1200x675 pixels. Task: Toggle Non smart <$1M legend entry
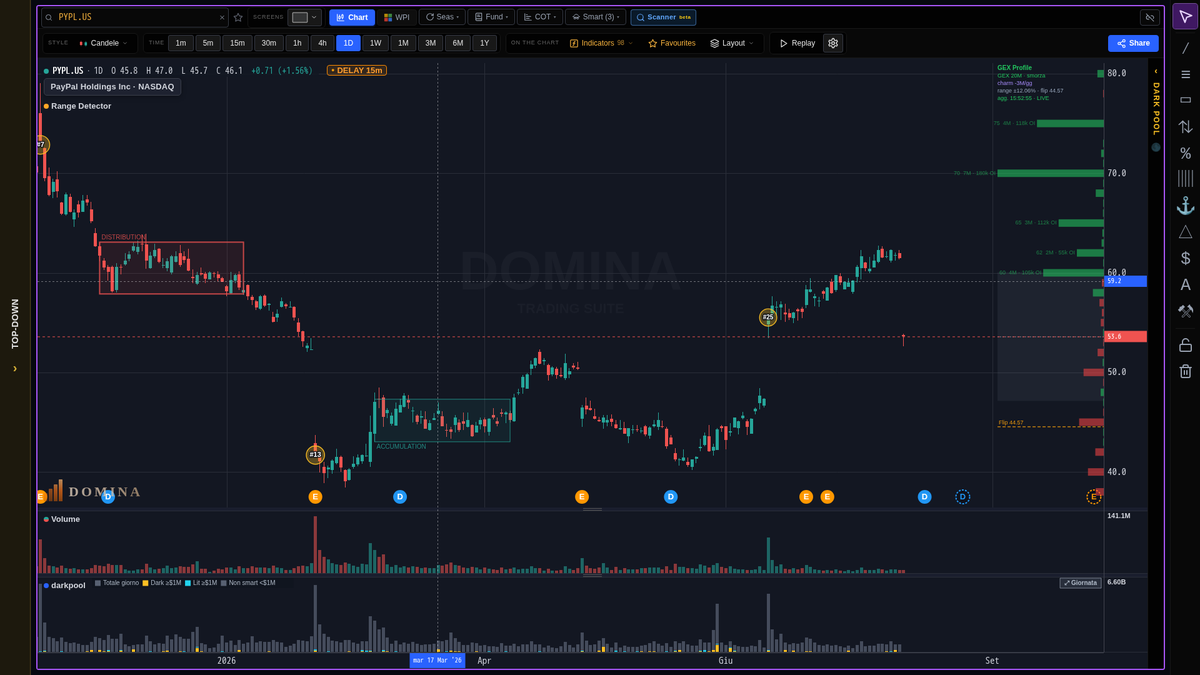point(248,582)
